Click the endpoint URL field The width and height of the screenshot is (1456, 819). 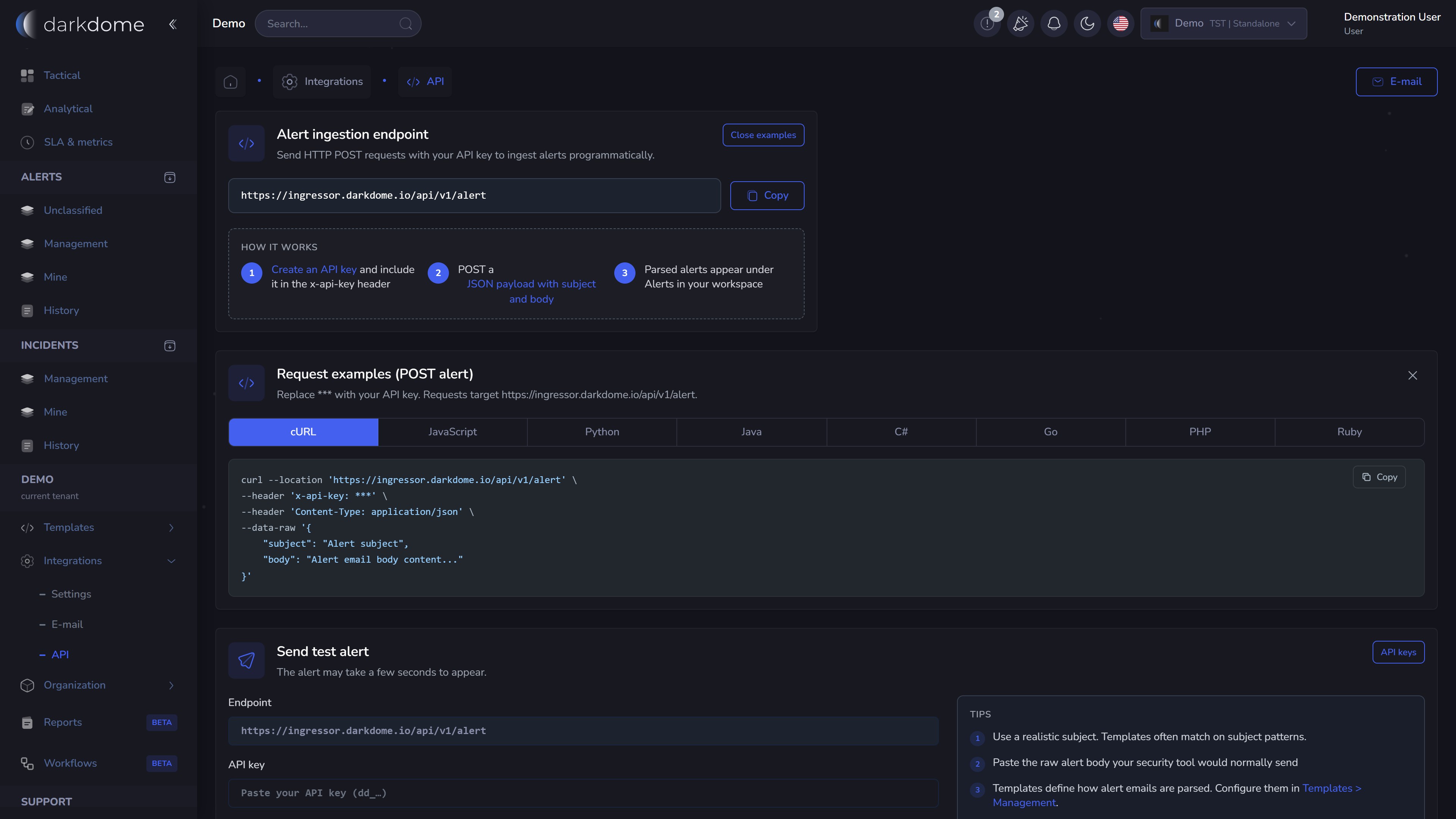474,196
